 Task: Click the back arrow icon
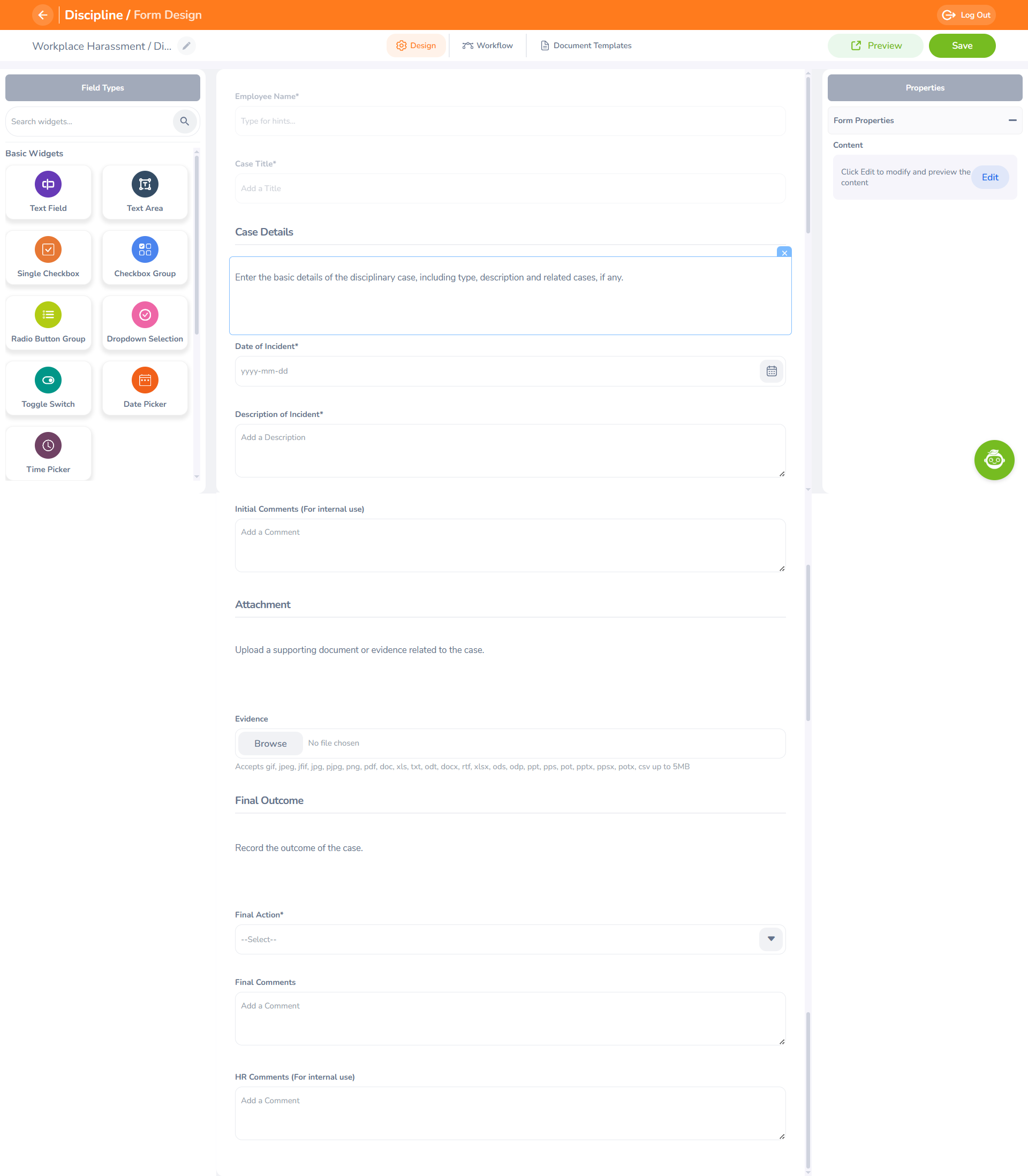[42, 15]
